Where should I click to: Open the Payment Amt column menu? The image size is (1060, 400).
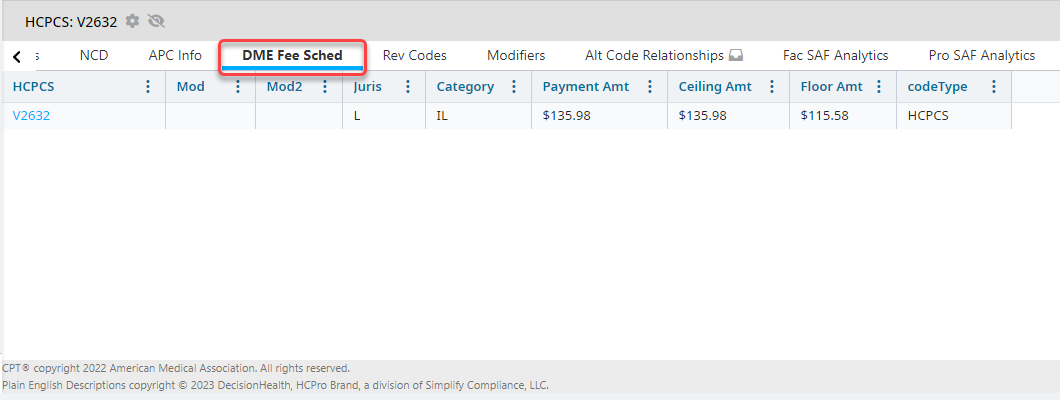[x=650, y=87]
